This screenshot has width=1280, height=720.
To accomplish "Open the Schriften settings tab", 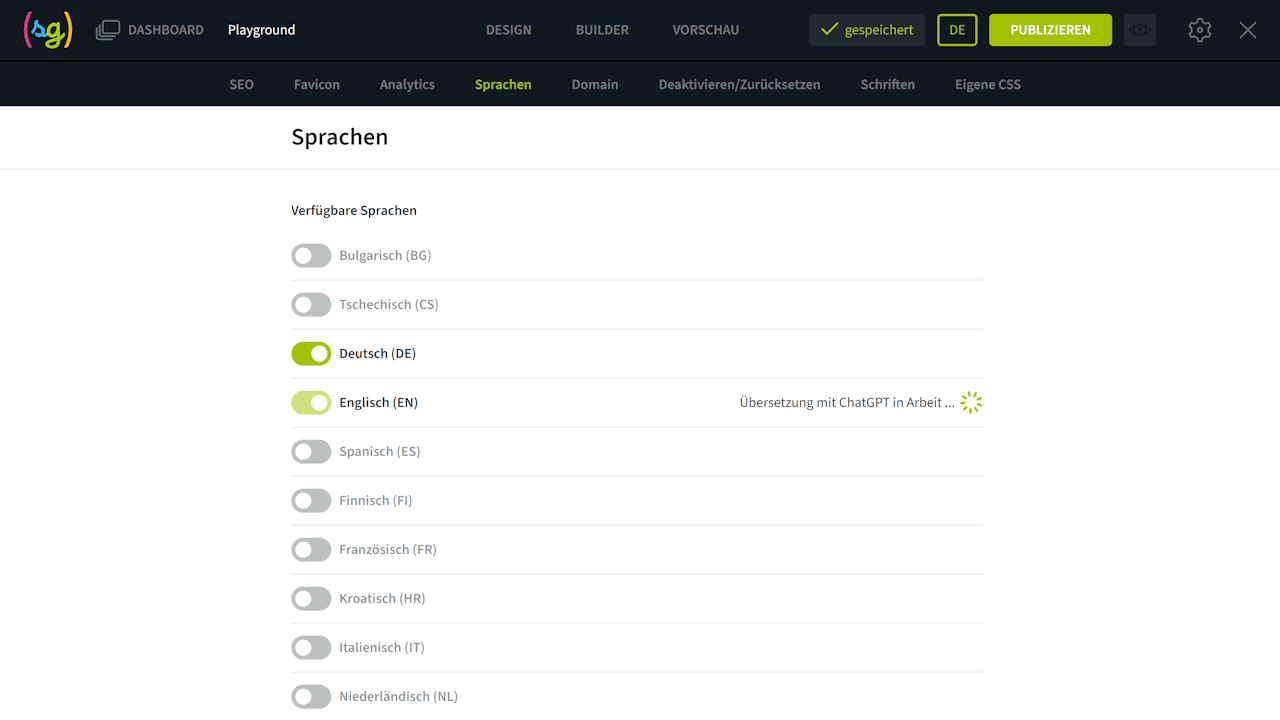I will (888, 84).
